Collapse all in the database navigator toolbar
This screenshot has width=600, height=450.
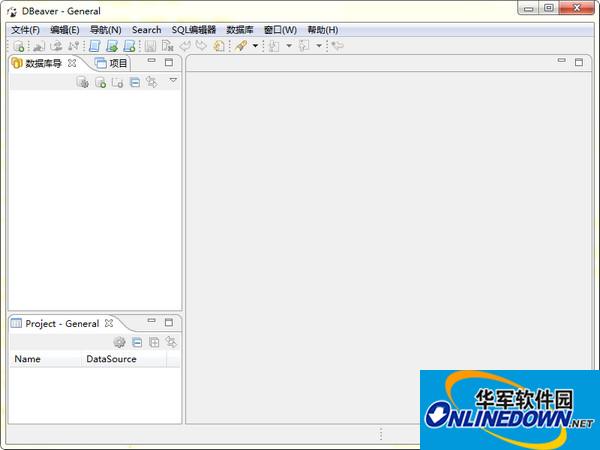tap(135, 82)
